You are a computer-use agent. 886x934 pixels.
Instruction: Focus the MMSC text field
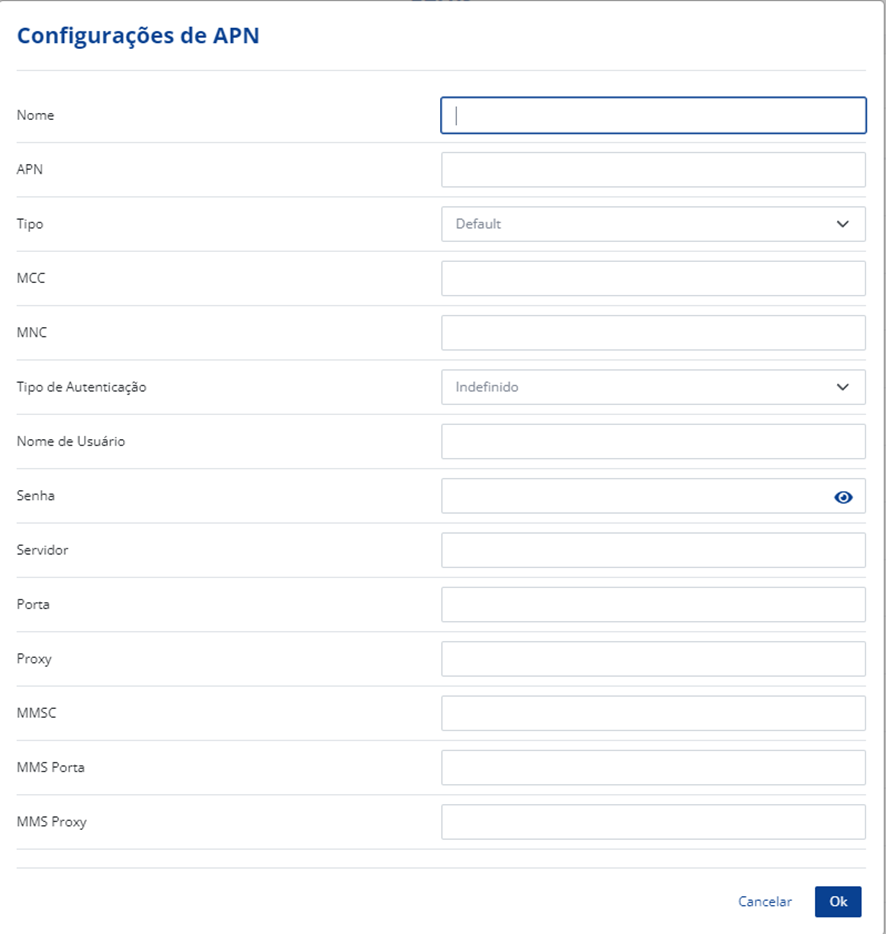click(653, 713)
